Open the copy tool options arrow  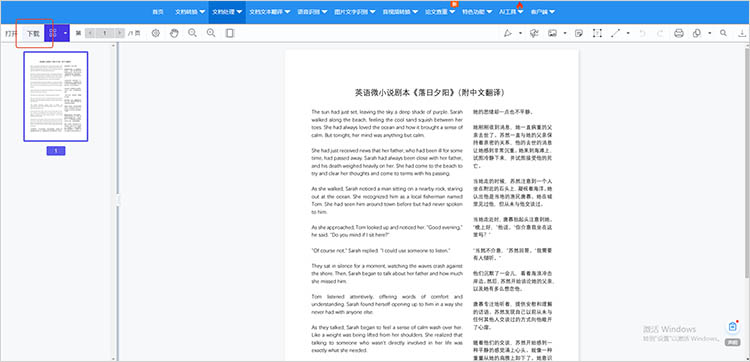[x=710, y=33]
